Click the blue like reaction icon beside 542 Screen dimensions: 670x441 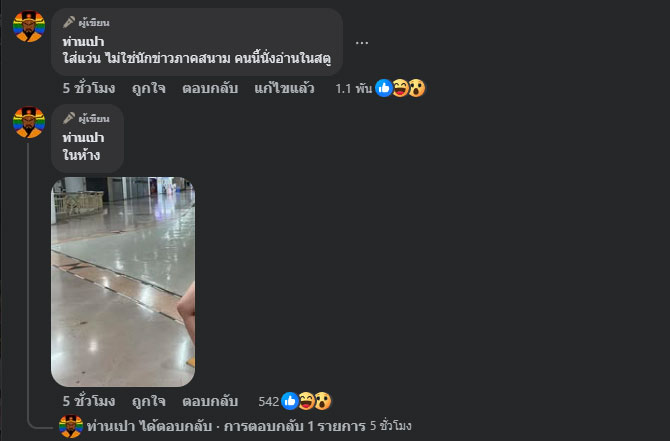(290, 401)
